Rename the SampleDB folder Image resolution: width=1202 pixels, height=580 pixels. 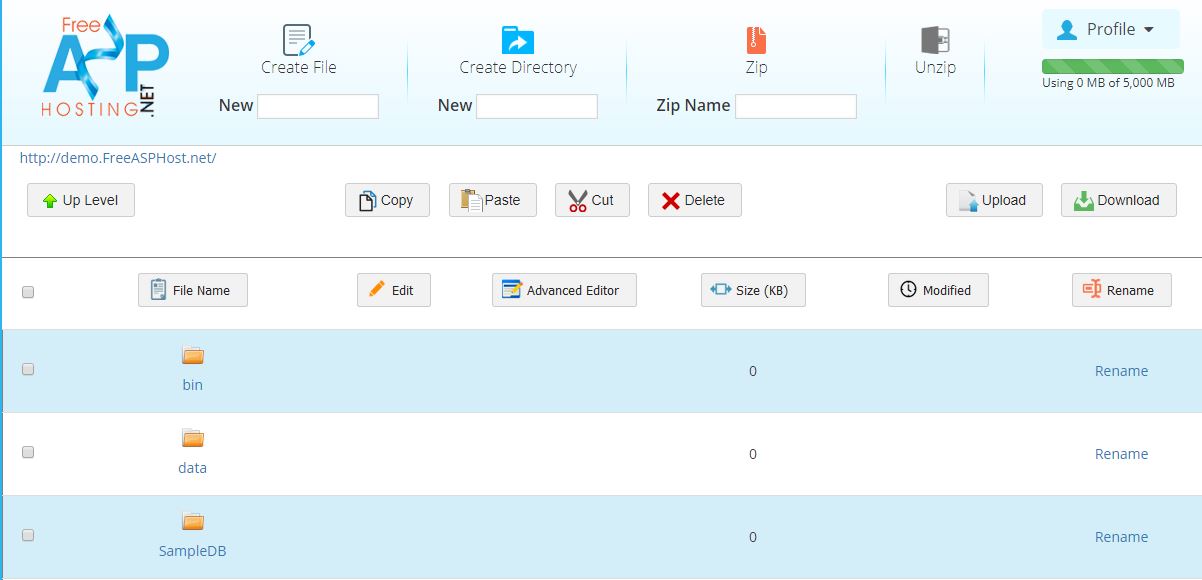1122,537
